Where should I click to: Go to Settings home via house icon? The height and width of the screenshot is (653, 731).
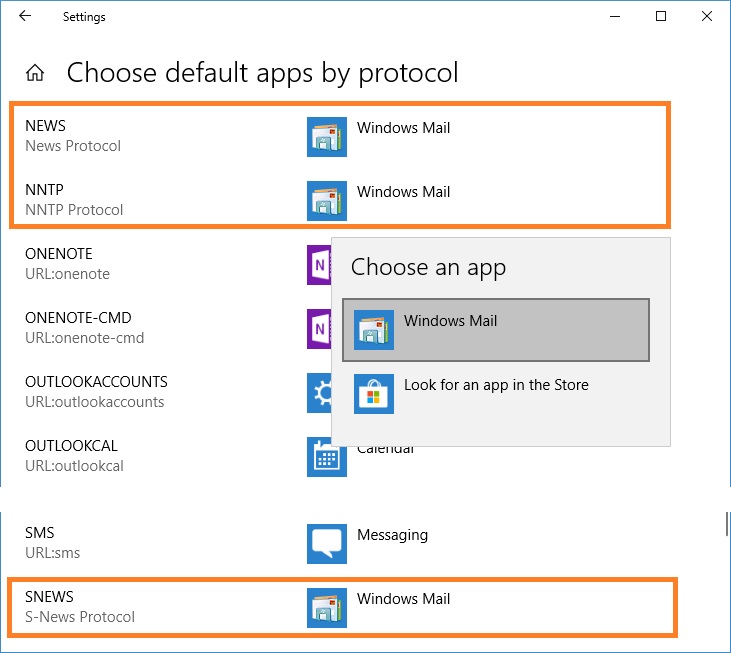pos(35,73)
